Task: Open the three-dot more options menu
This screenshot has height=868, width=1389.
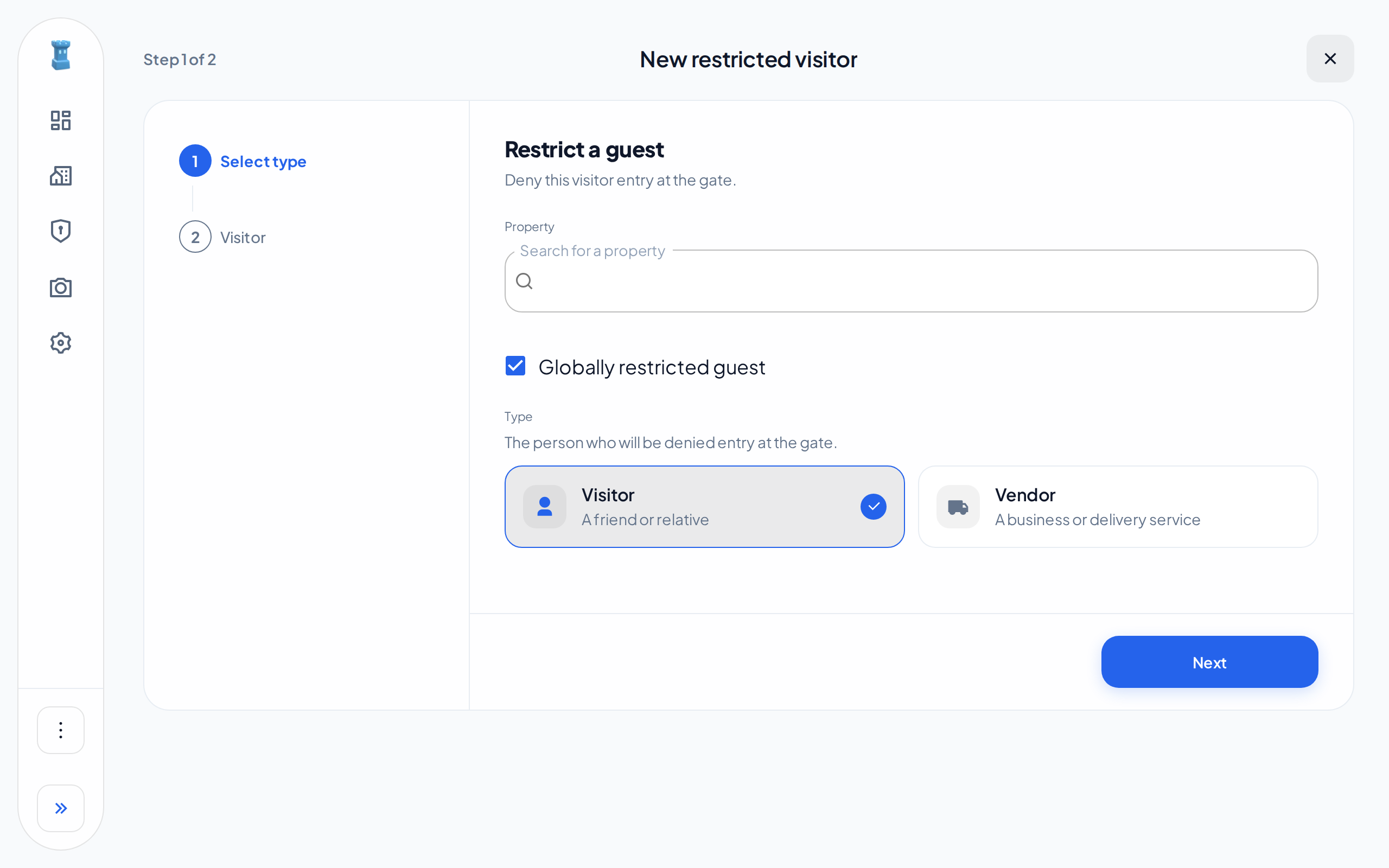Action: tap(61, 730)
